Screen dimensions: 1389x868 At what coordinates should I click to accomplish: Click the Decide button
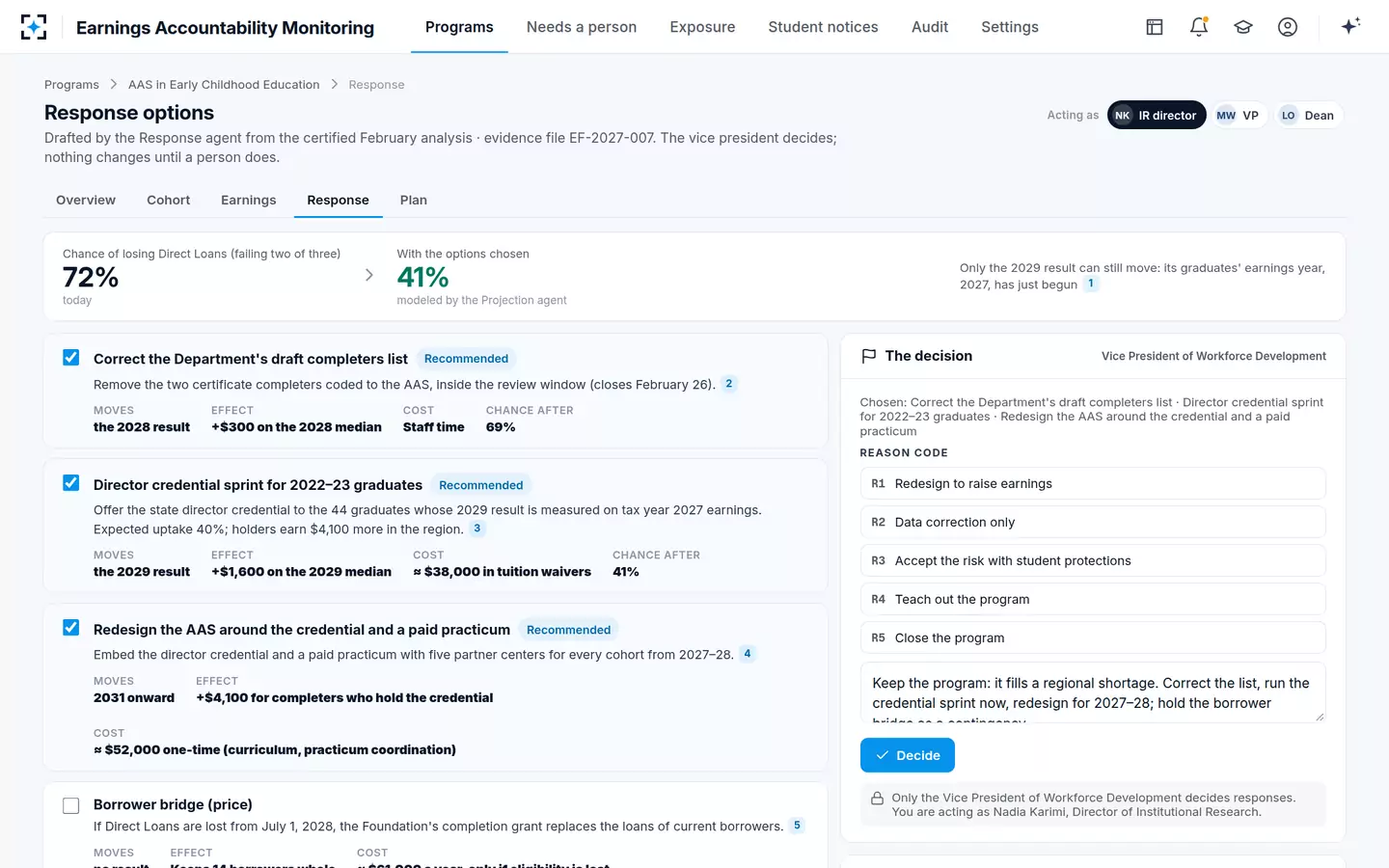(908, 755)
